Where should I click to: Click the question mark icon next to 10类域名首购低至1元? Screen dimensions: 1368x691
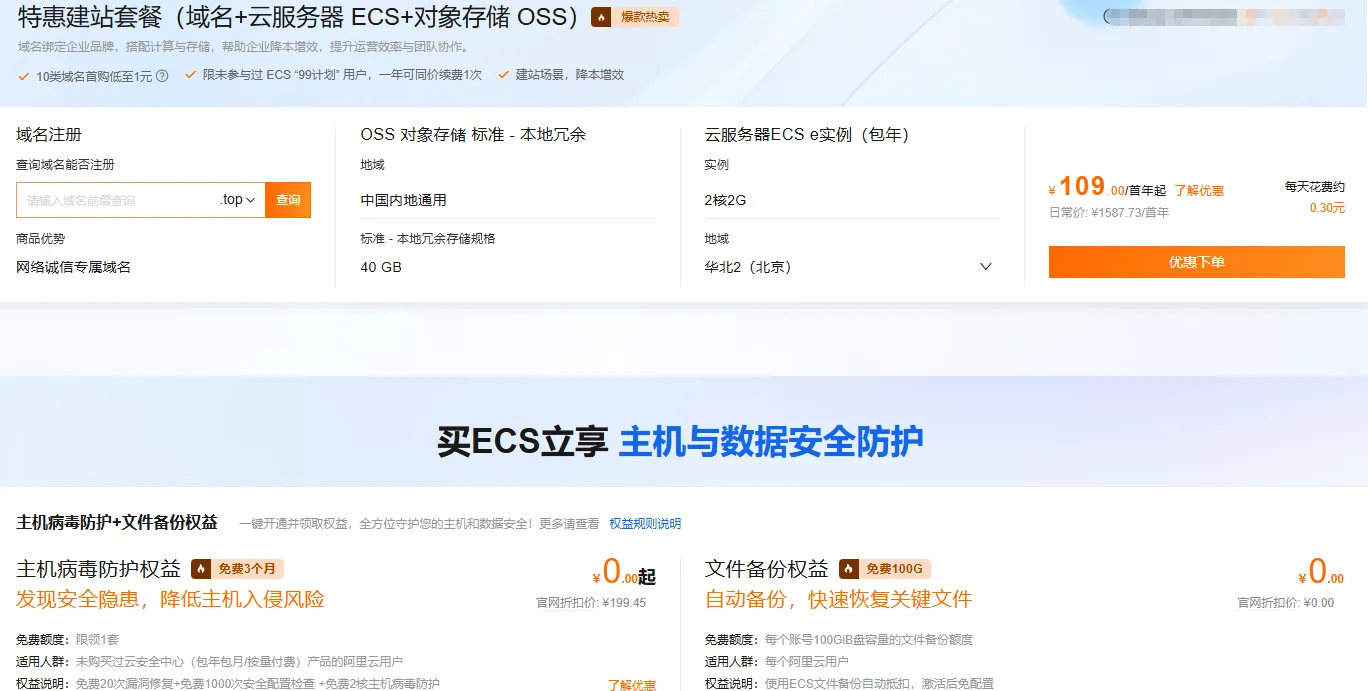coord(162,76)
